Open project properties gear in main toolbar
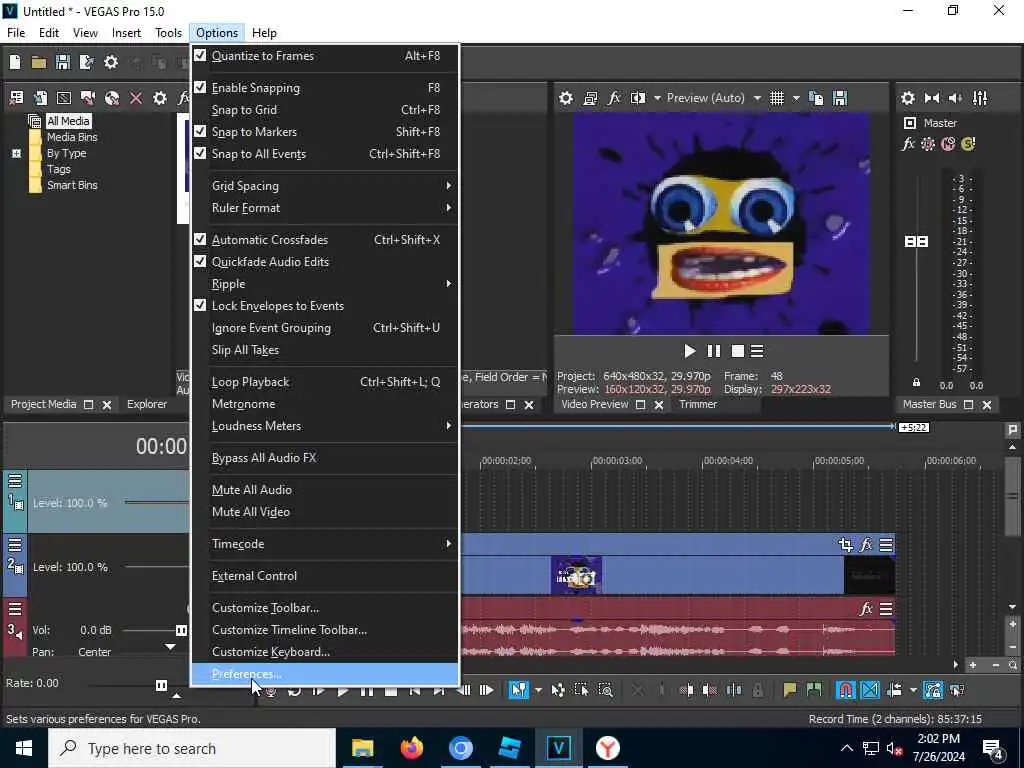1024x768 pixels. tap(111, 62)
